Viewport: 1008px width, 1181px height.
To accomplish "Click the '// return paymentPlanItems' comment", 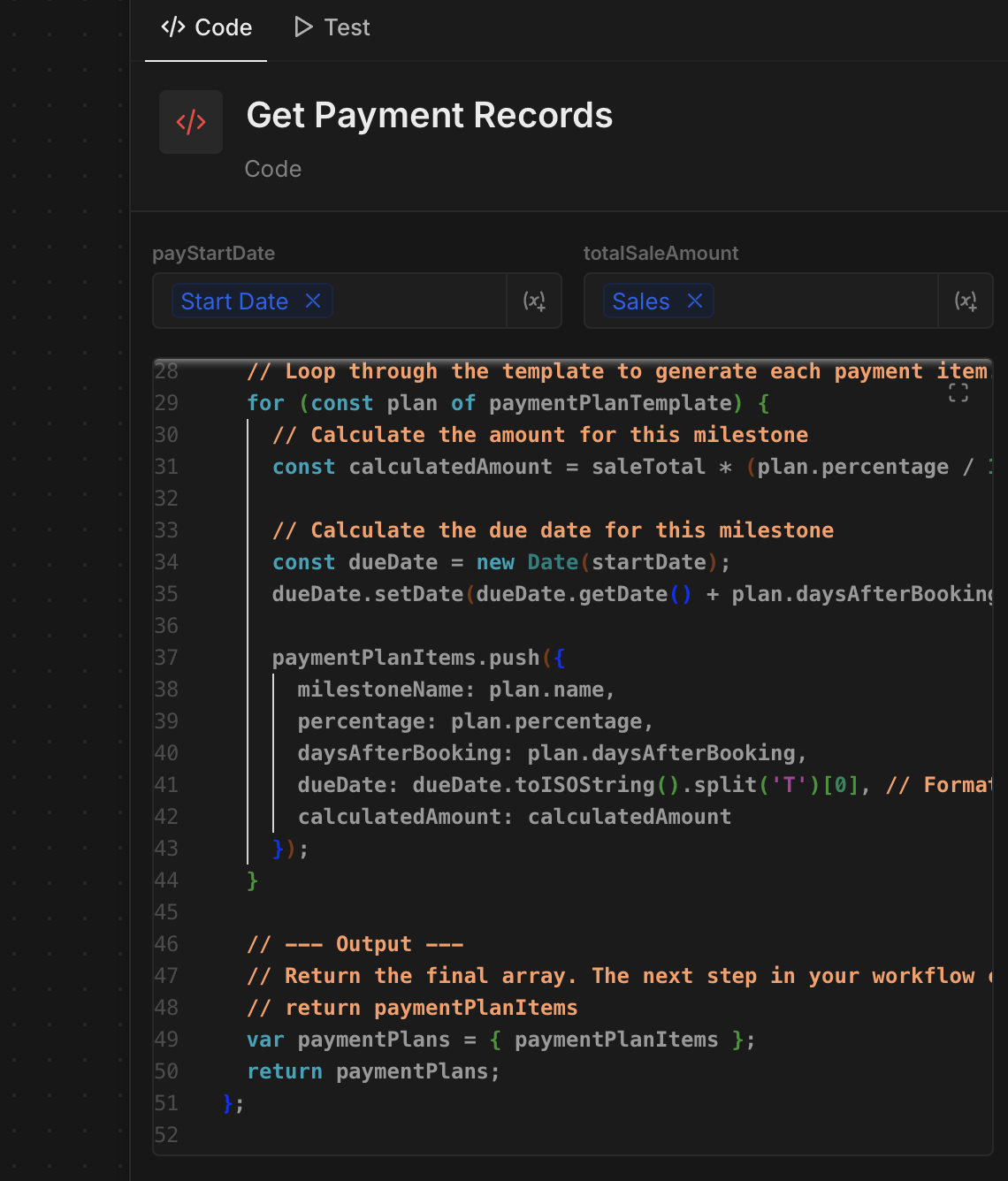I will click(412, 1008).
